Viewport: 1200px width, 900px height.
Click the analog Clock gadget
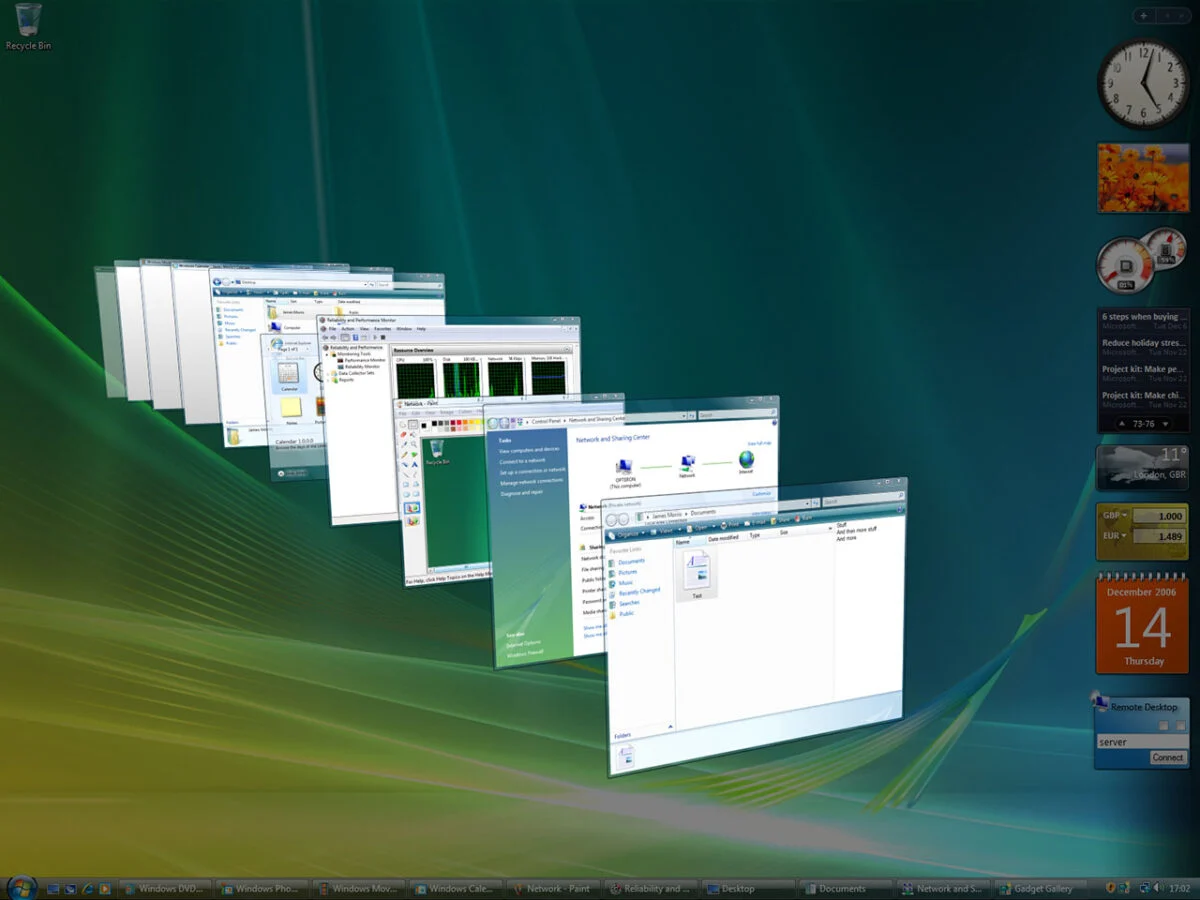point(1143,83)
